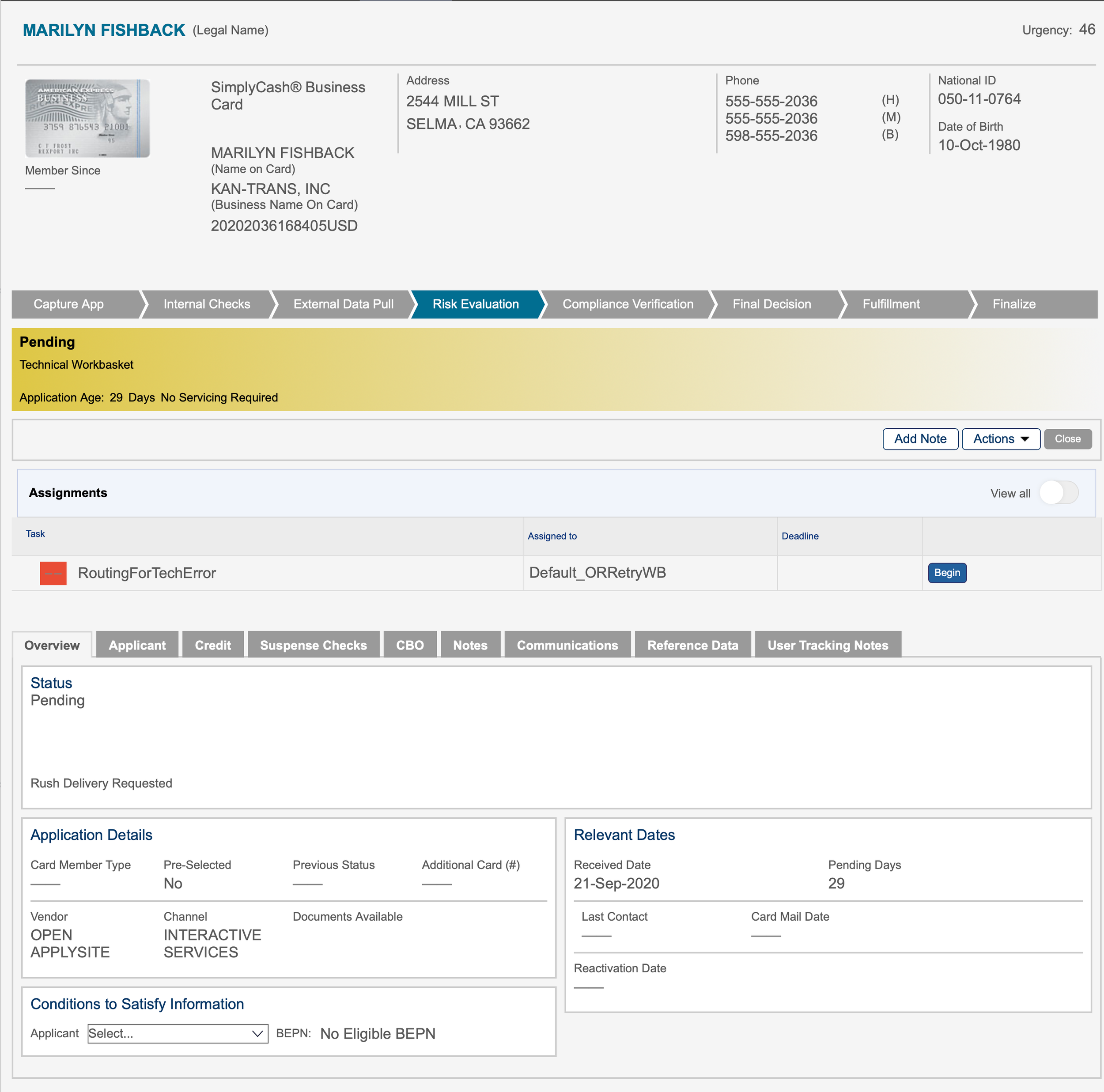1104x1092 pixels.
Task: Switch to the Suspense Checks tab
Action: 313,645
